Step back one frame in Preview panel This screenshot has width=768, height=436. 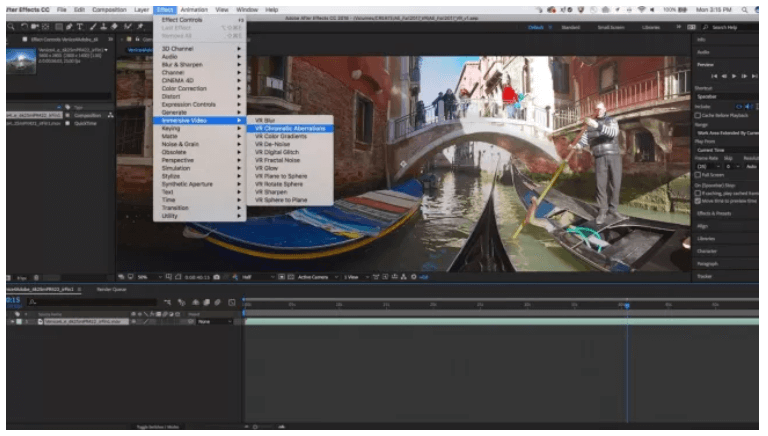point(724,76)
